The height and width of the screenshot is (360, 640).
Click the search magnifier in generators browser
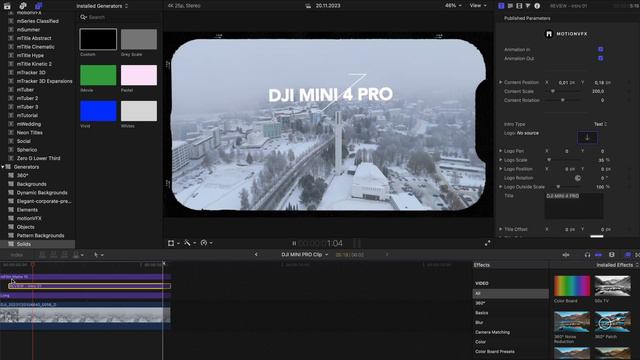[x=83, y=17]
